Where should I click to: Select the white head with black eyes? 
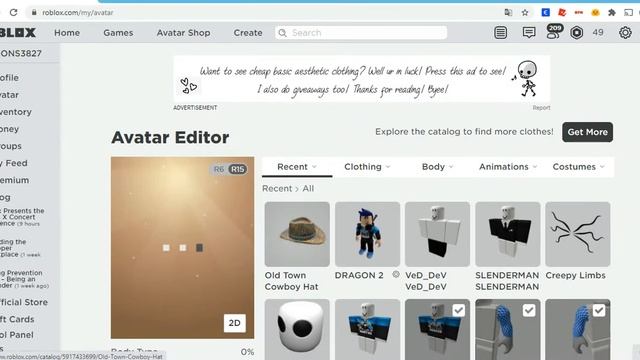297,329
